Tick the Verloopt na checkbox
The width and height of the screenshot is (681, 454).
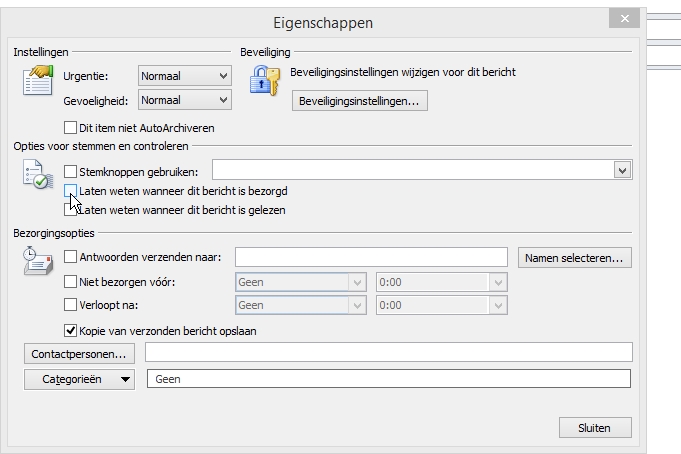(70, 305)
